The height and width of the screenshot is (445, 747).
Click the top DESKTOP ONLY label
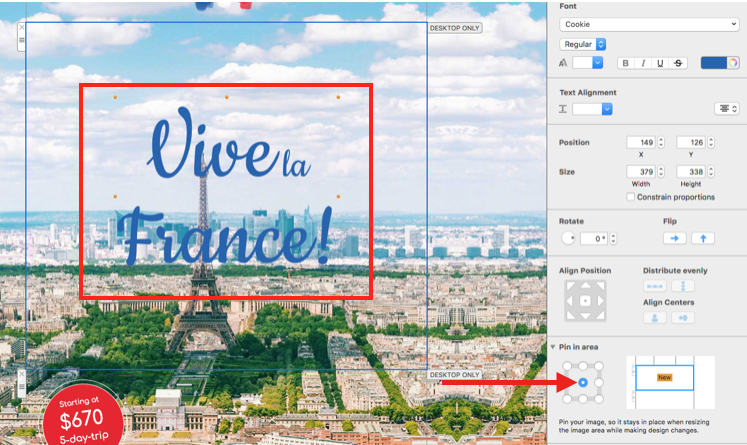(x=454, y=28)
